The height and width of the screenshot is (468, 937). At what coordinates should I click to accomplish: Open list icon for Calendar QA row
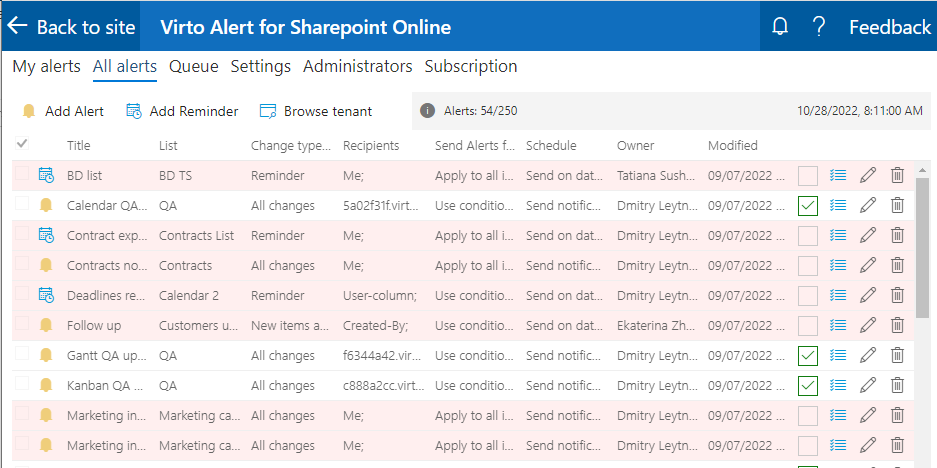(x=838, y=205)
